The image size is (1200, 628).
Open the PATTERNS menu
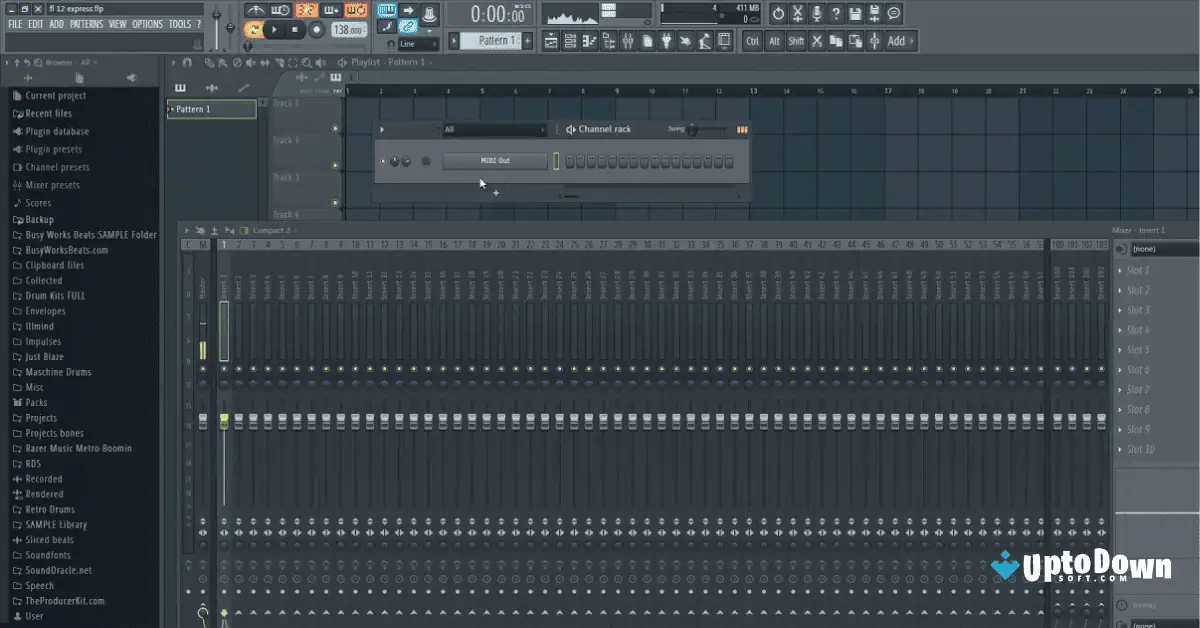87,23
